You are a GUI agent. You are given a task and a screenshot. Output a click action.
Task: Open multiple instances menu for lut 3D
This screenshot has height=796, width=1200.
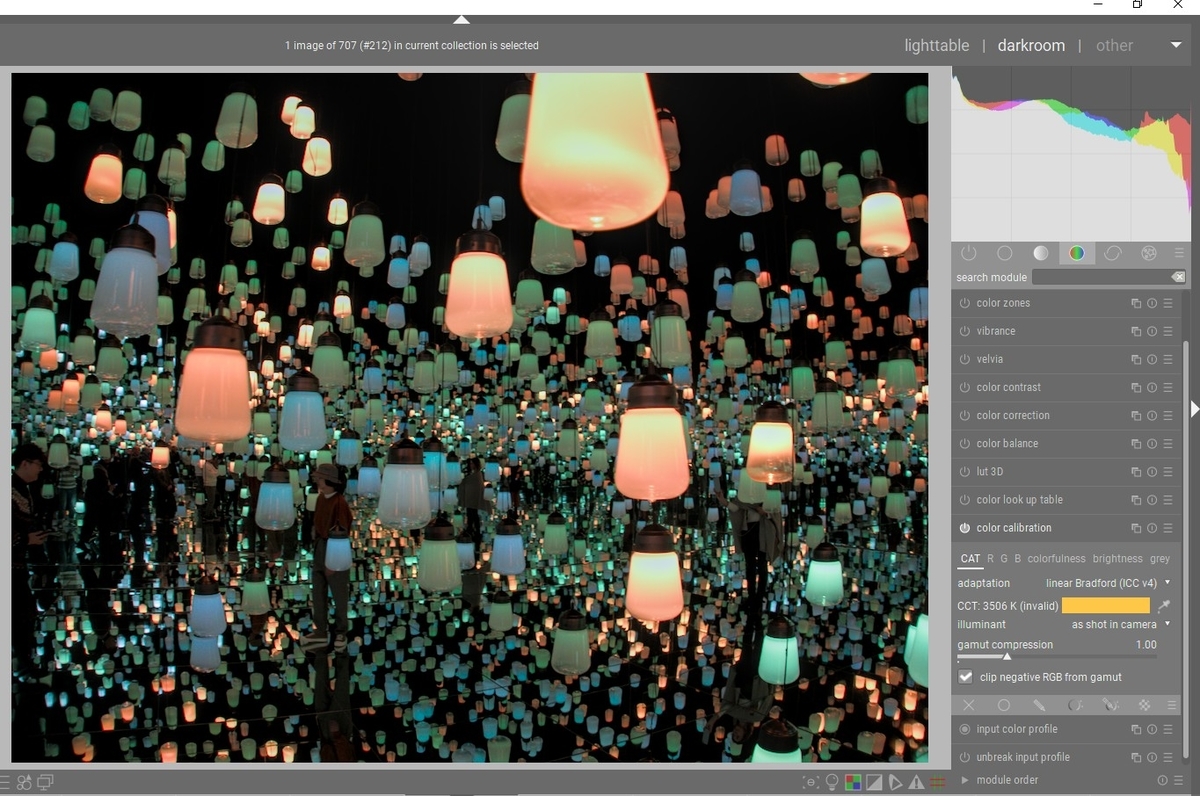tap(1136, 471)
